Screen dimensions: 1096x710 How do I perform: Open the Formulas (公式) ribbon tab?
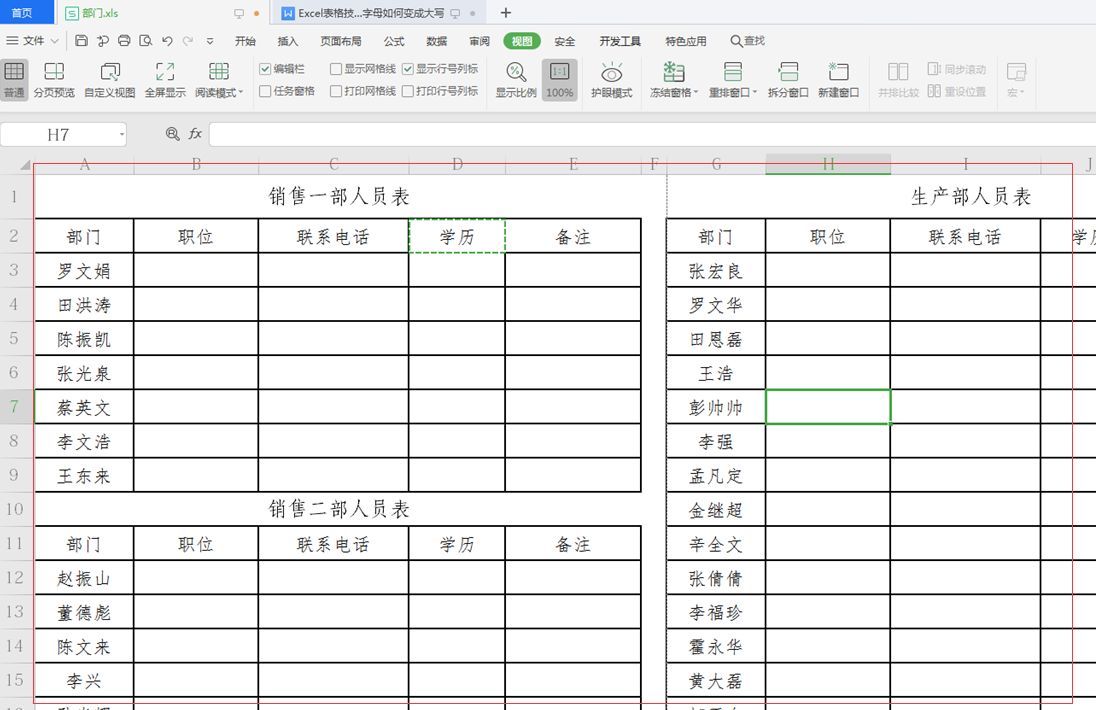394,41
